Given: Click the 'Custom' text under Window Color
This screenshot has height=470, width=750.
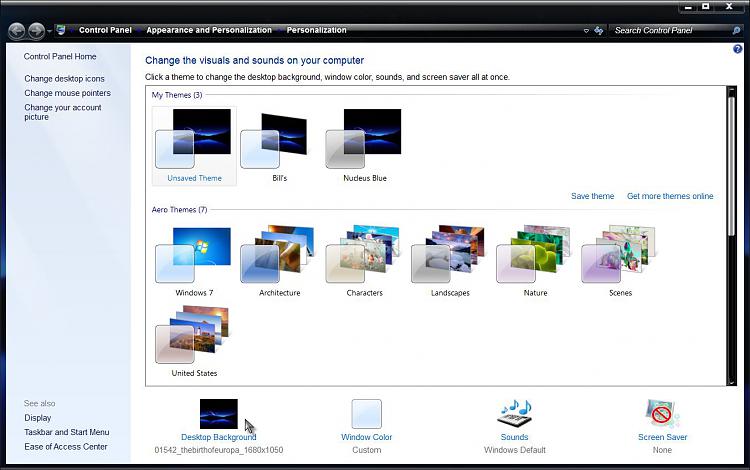Looking at the screenshot, I should click(x=366, y=450).
